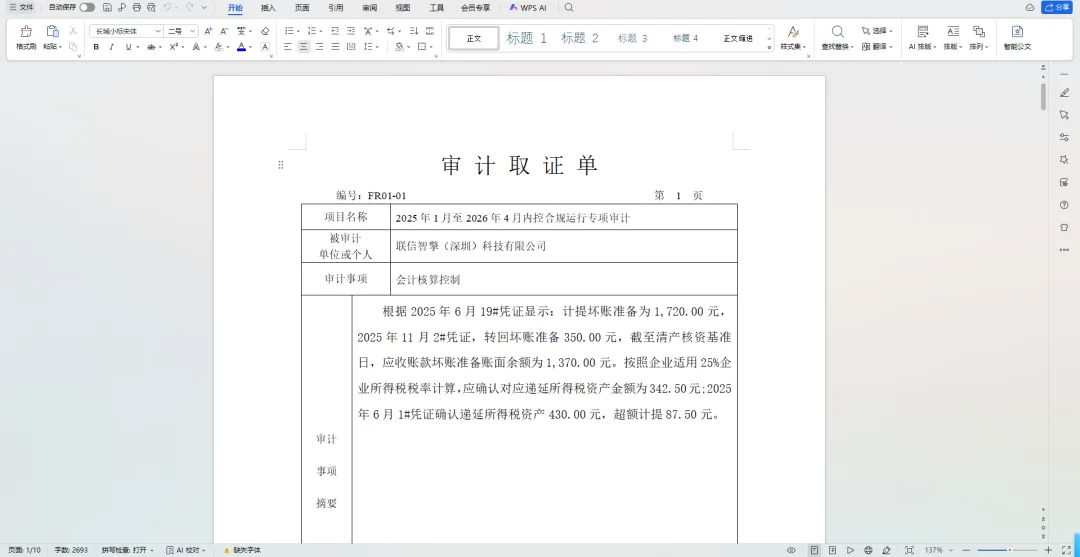
Task: Toggle eye-protection mode in the status bar
Action: [791, 550]
